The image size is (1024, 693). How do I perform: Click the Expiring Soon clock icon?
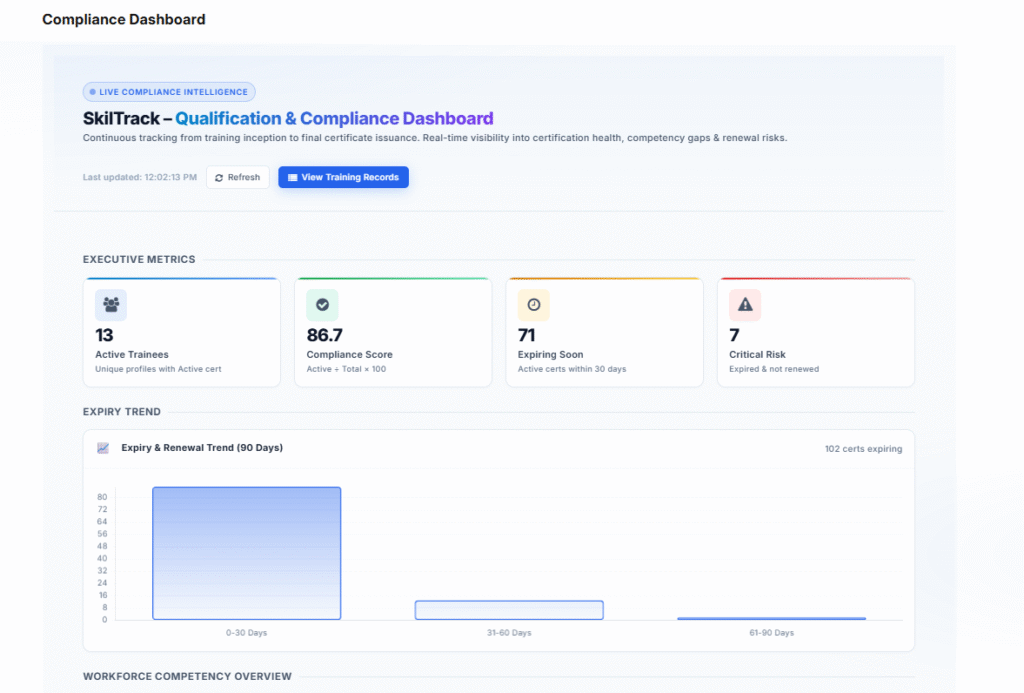[534, 304]
